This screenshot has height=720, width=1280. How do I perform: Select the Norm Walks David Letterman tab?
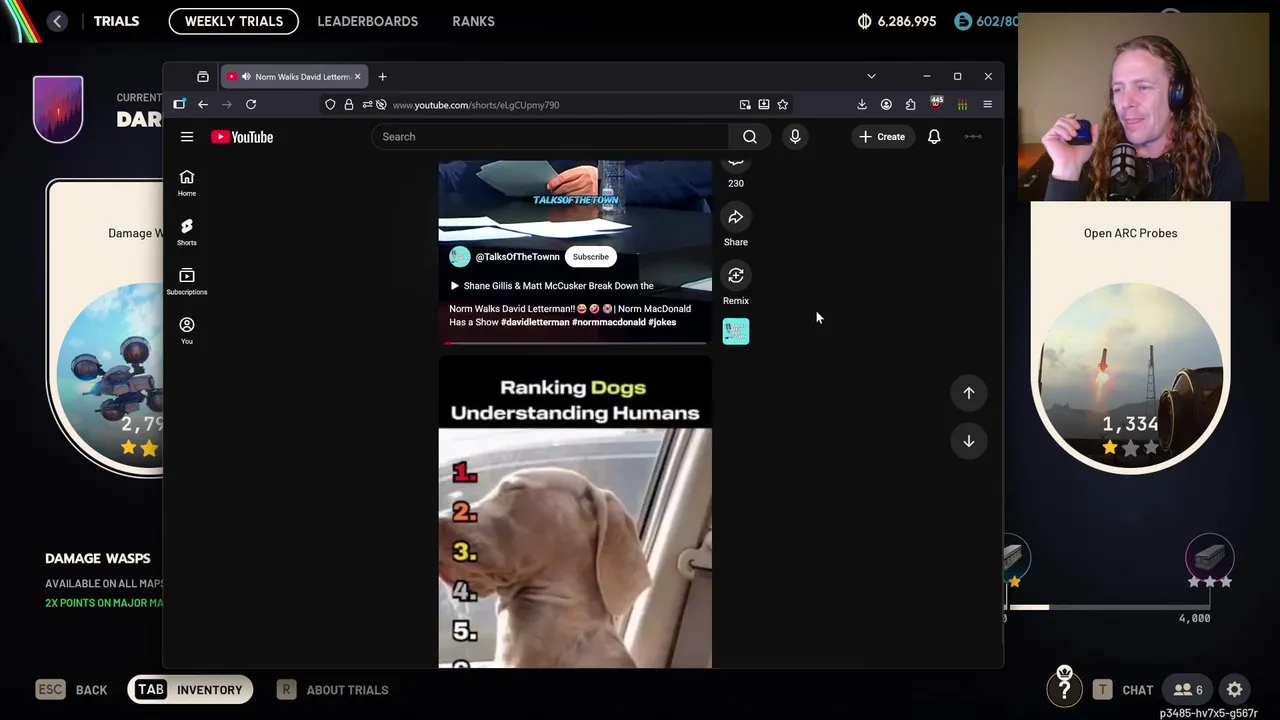click(294, 77)
